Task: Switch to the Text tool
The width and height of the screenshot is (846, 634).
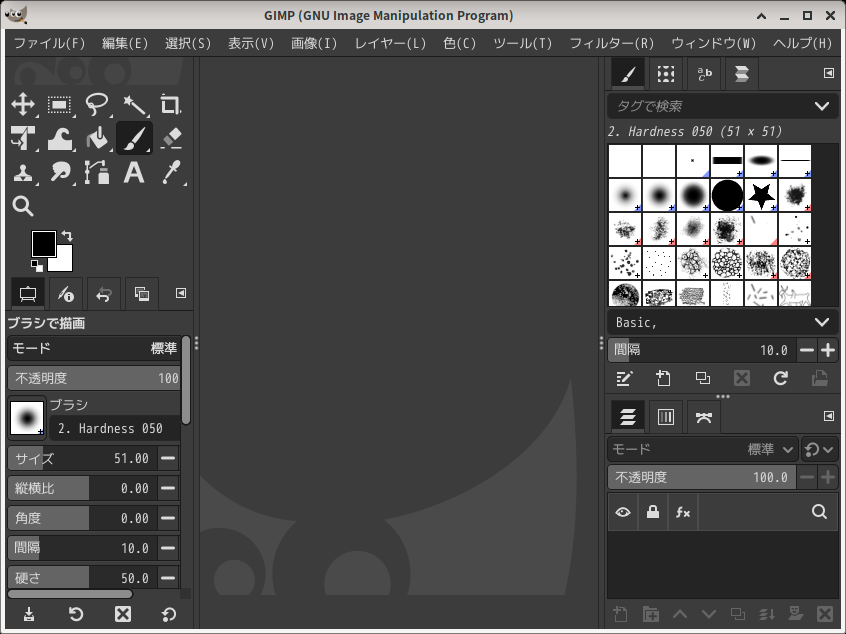Action: pyautogui.click(x=133, y=173)
